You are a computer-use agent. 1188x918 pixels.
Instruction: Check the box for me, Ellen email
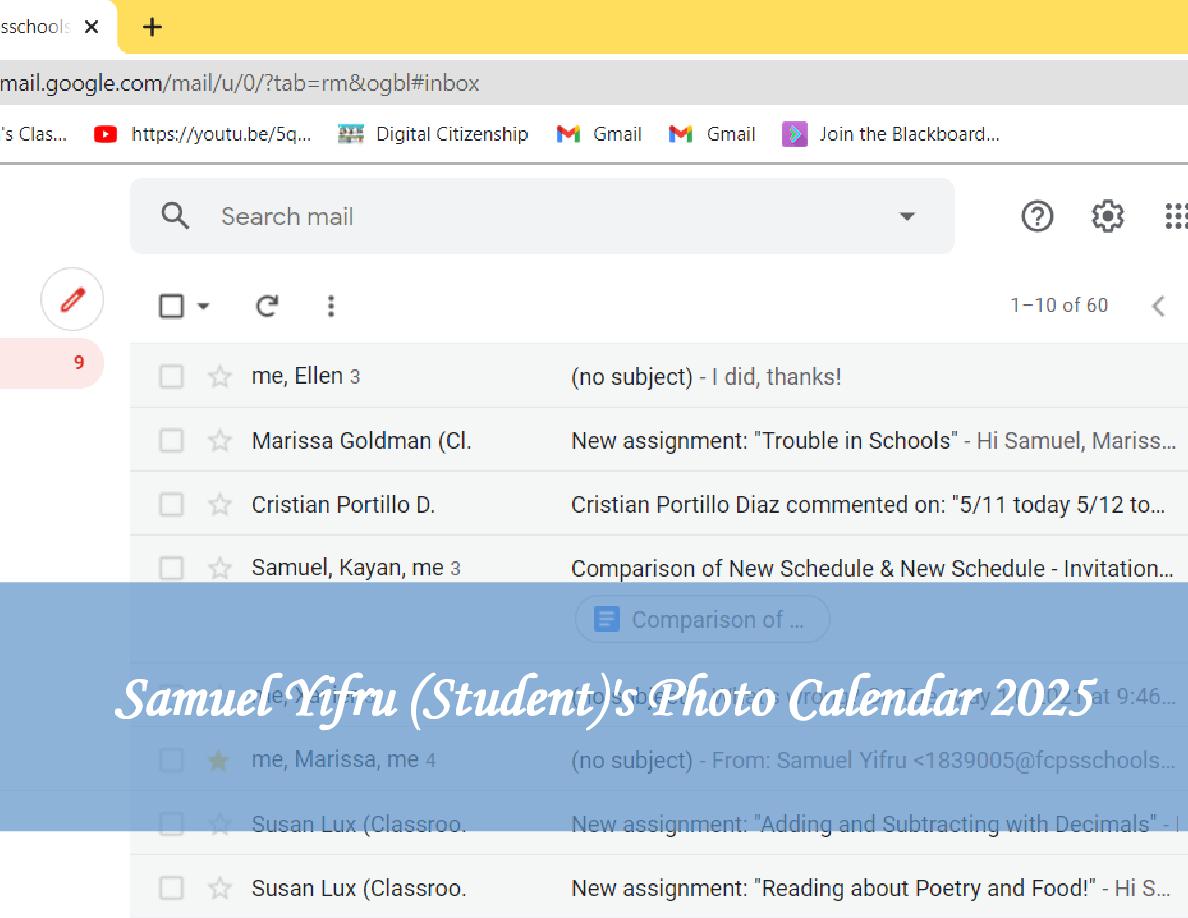[172, 377]
